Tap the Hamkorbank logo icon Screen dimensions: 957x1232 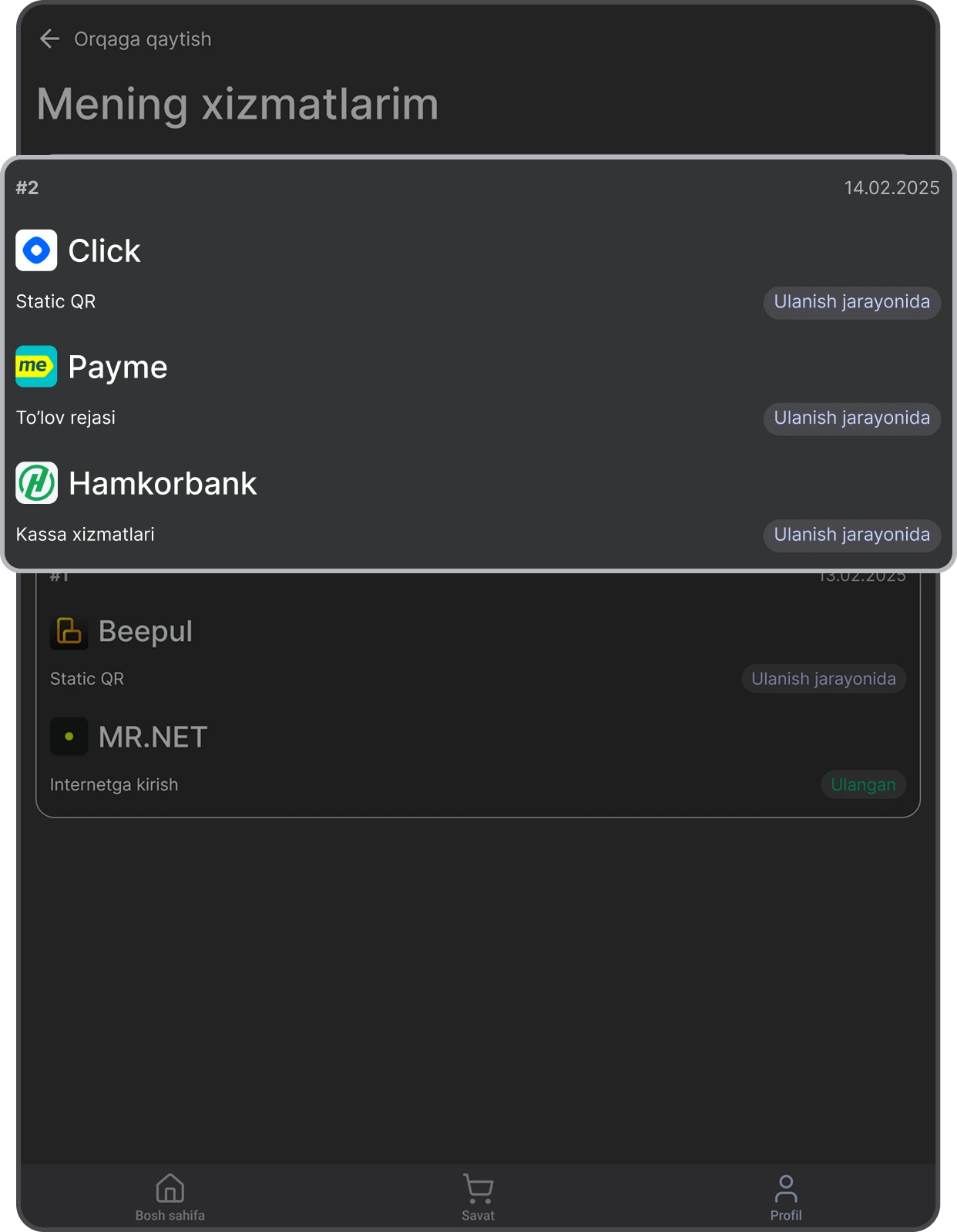[x=36, y=483]
